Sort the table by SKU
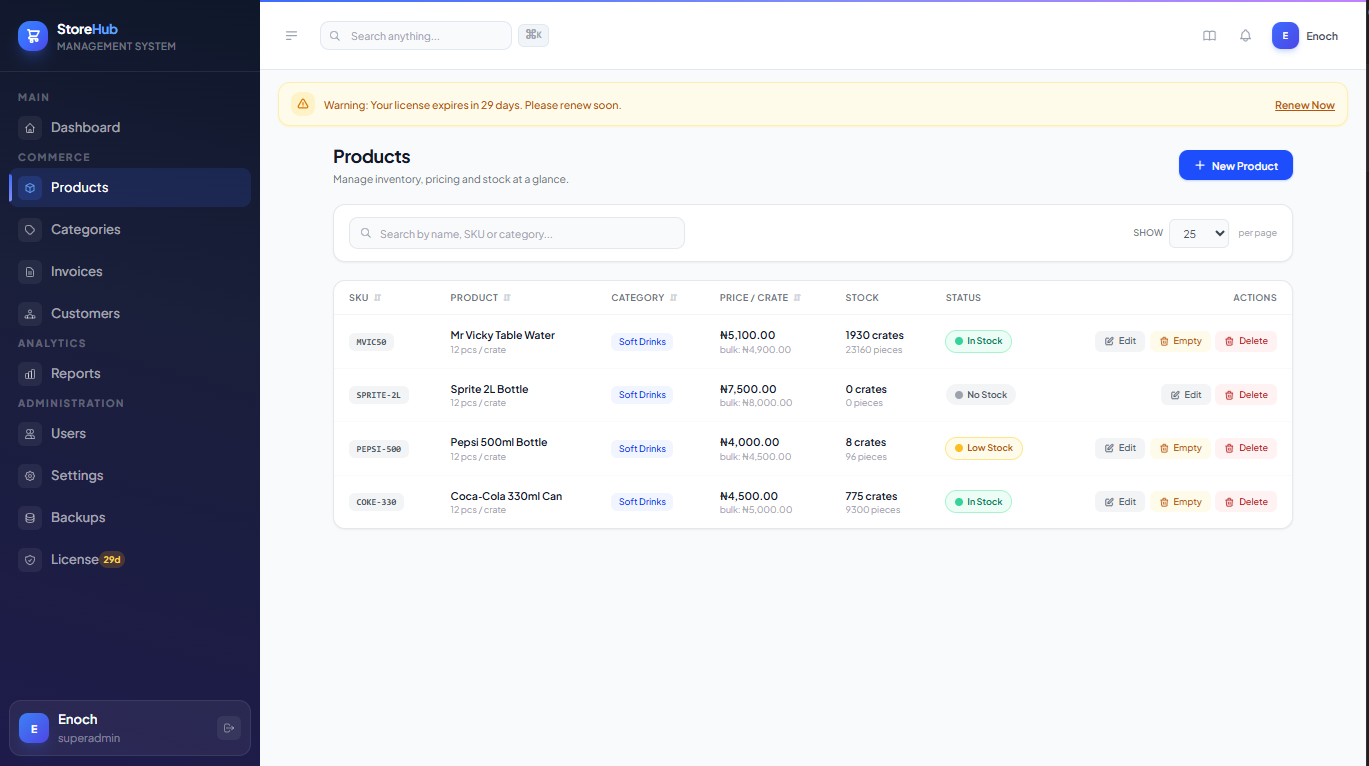Viewport: 1369px width, 766px height. pos(365,298)
